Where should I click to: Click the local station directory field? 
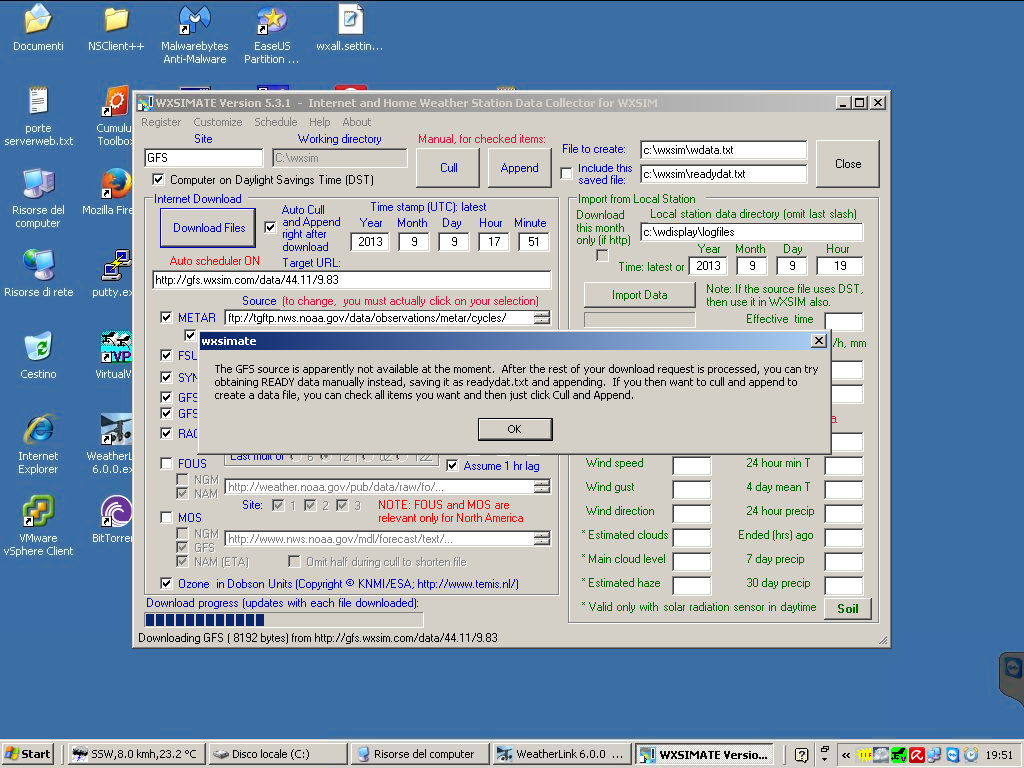point(752,232)
